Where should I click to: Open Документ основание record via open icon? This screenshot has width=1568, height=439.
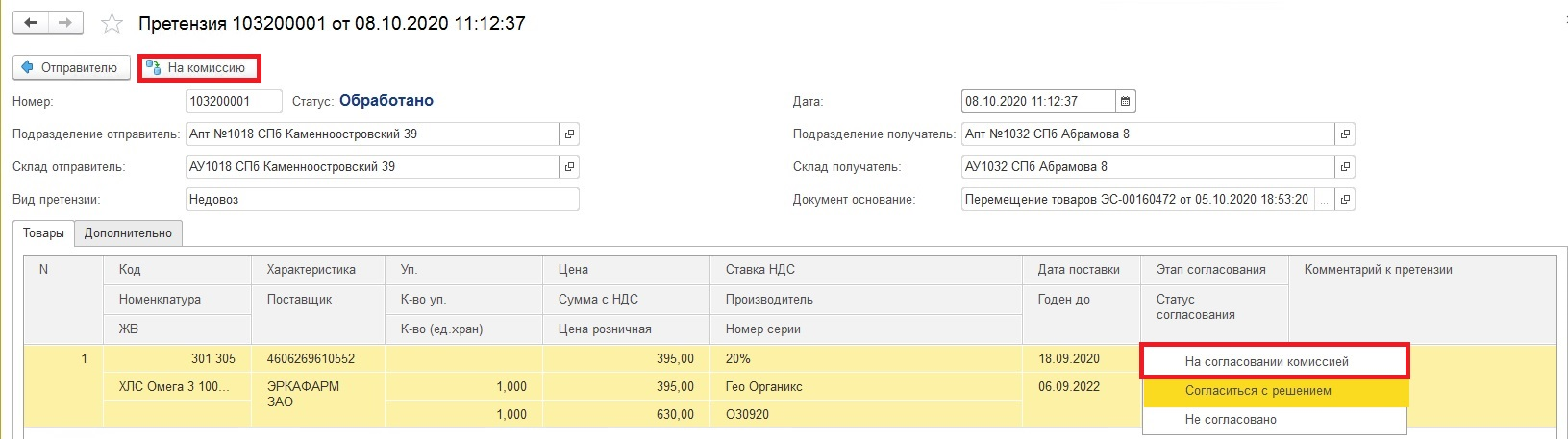point(1345,200)
